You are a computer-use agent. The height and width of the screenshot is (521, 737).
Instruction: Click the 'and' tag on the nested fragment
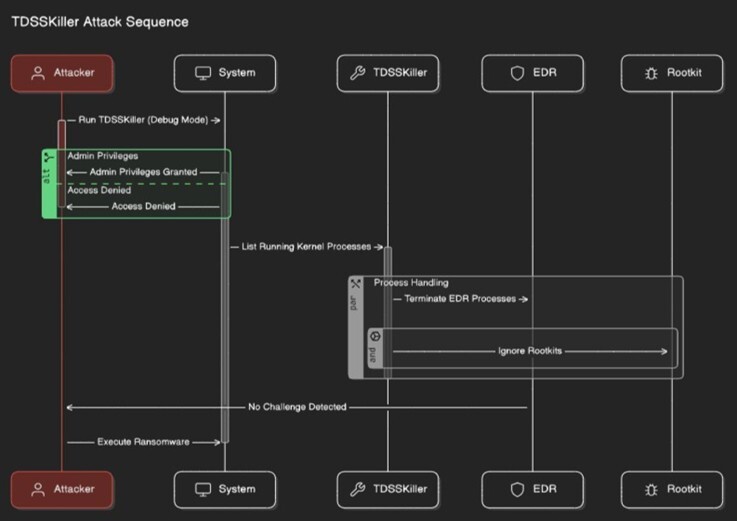click(373, 355)
